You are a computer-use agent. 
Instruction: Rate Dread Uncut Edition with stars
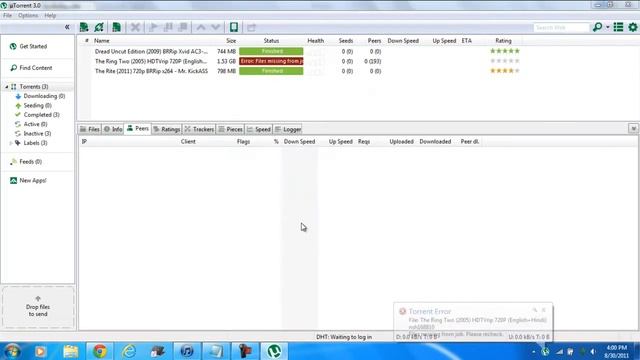pyautogui.click(x=505, y=51)
